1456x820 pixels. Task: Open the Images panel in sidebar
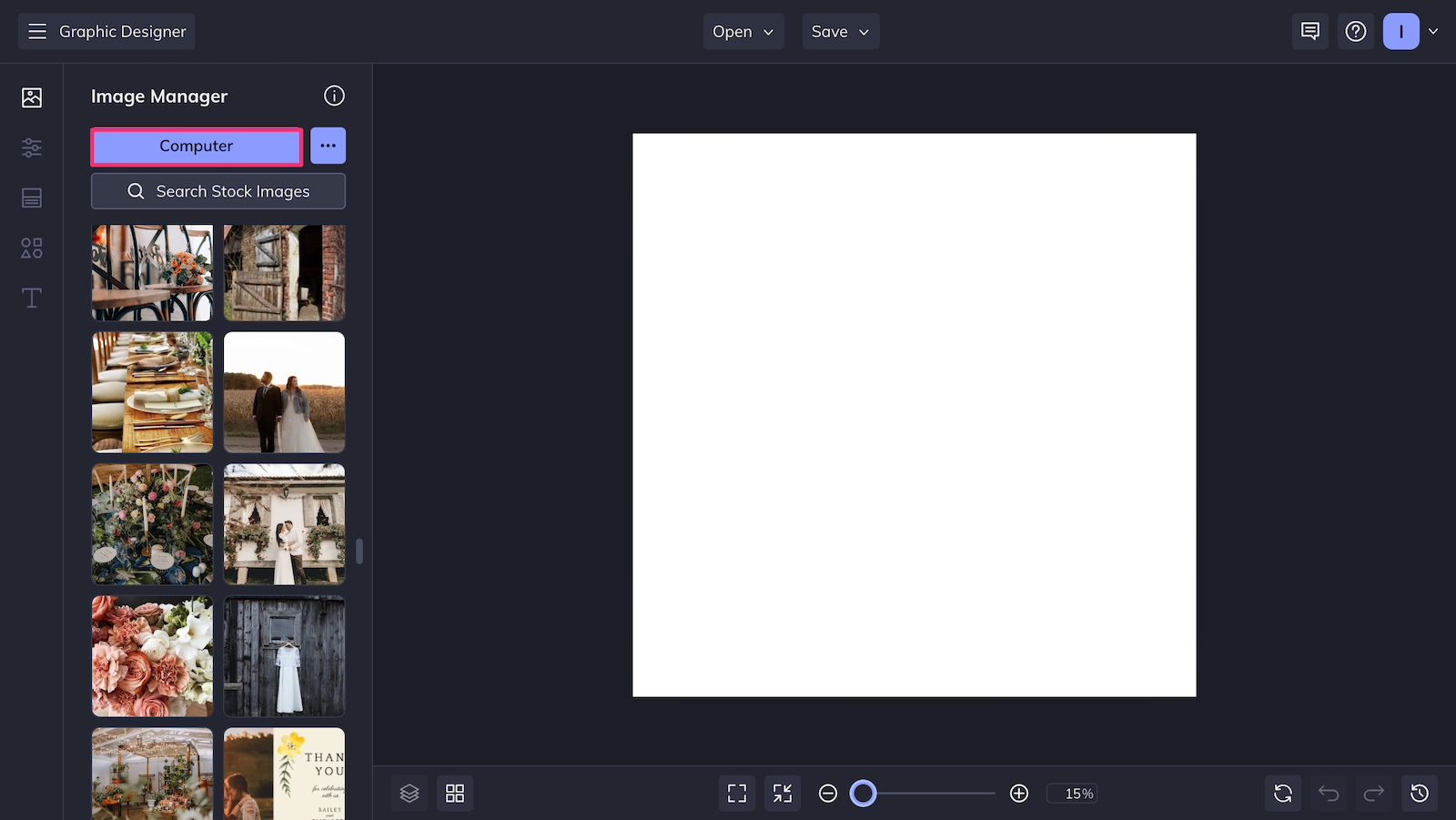31,97
